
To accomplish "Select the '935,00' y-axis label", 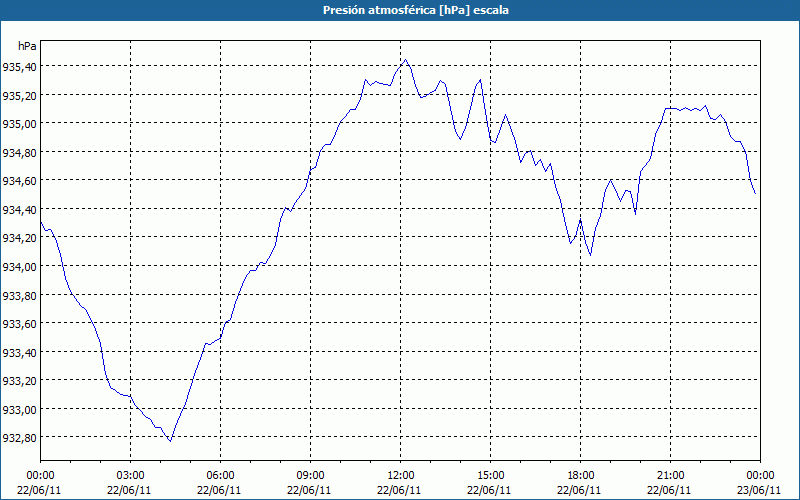I will coord(18,123).
